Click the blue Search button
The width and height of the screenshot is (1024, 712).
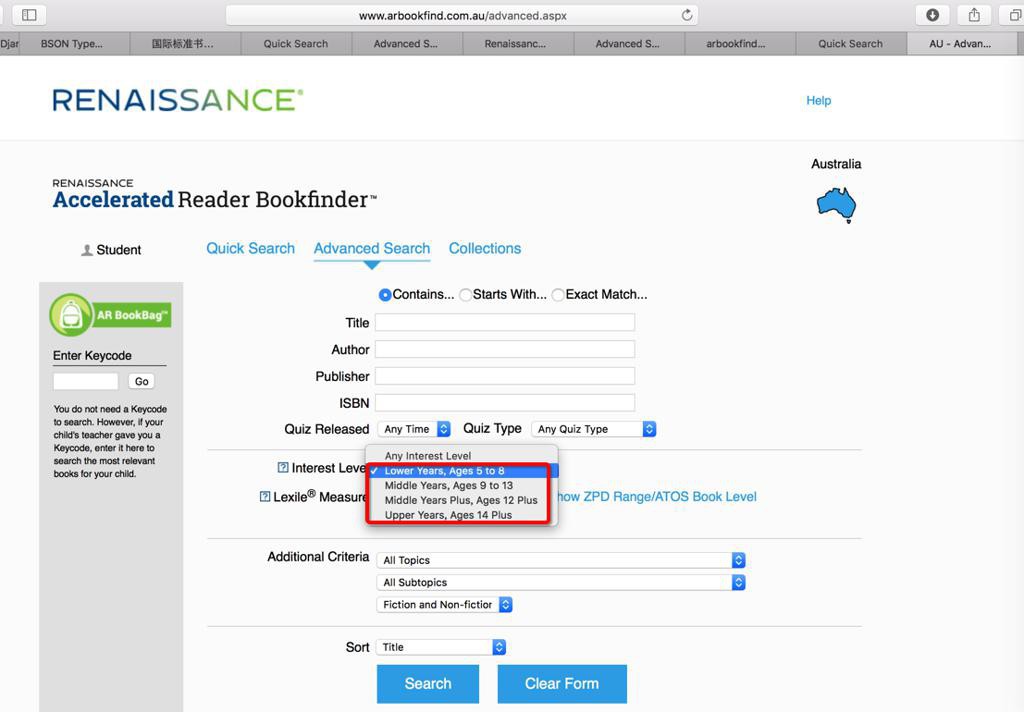428,684
